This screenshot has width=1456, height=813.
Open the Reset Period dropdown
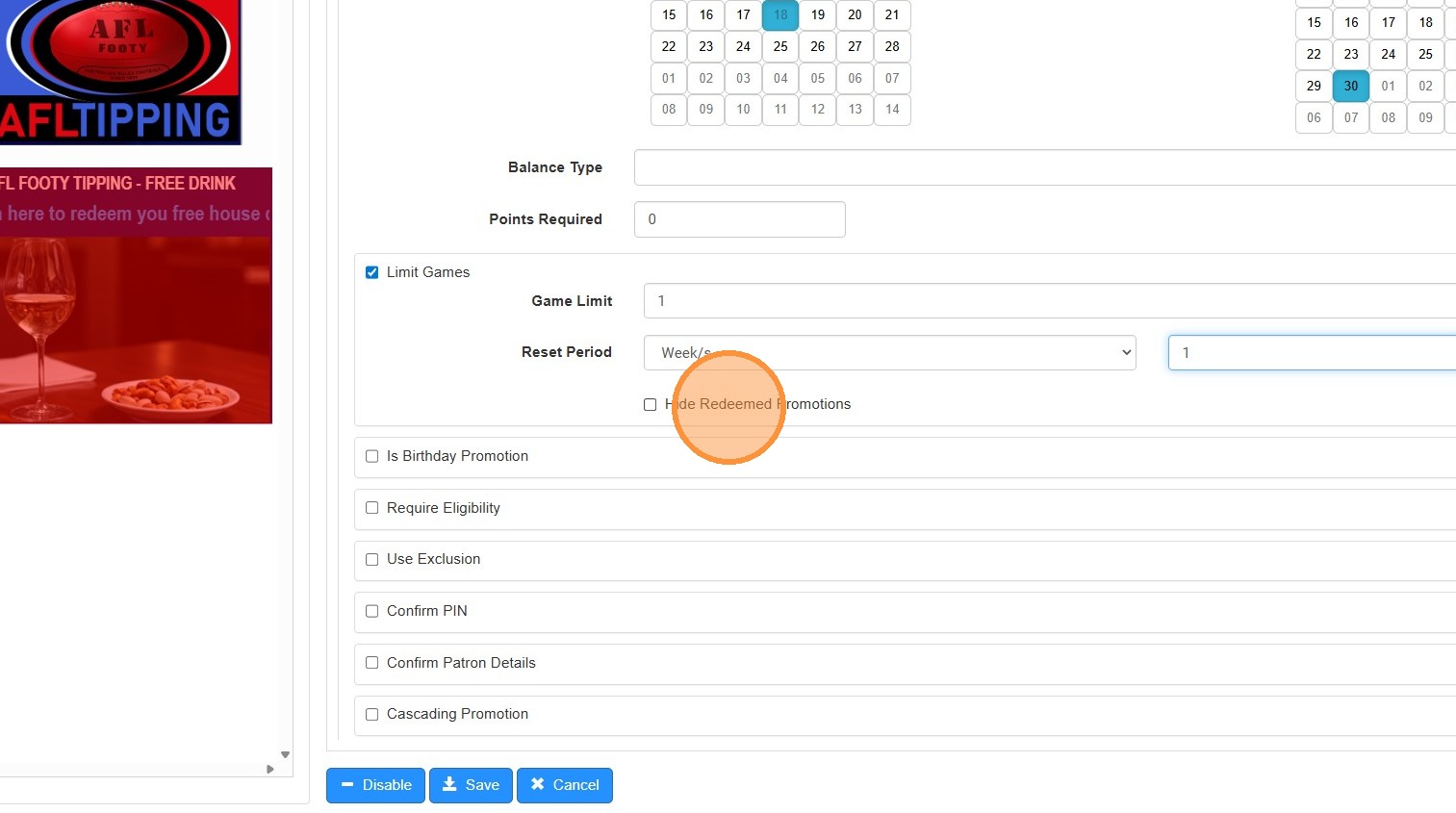tap(889, 352)
